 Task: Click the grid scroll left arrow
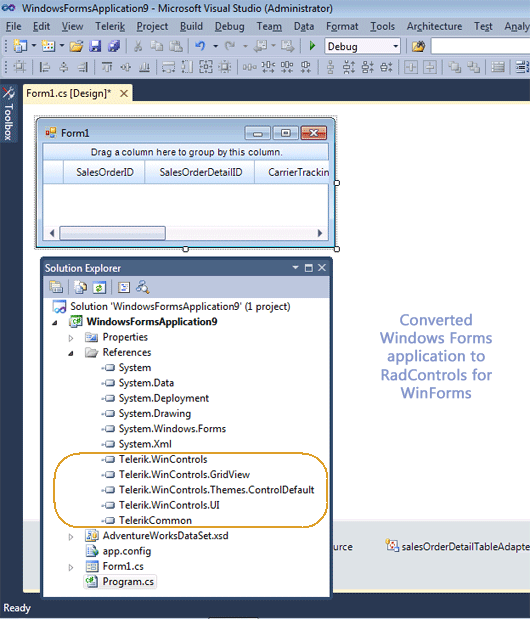(x=52, y=233)
